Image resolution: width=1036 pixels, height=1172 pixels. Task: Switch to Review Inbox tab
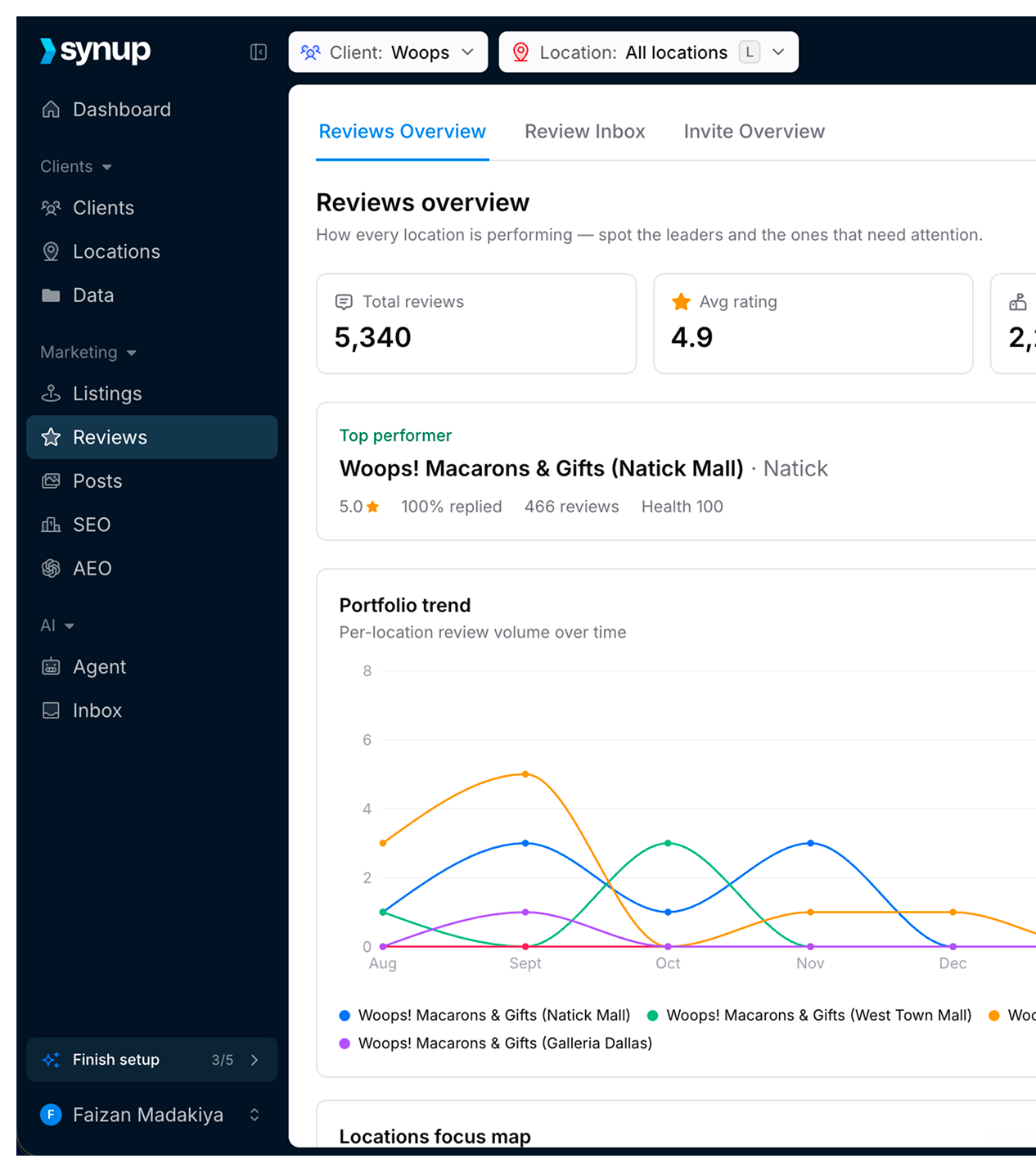click(x=584, y=132)
